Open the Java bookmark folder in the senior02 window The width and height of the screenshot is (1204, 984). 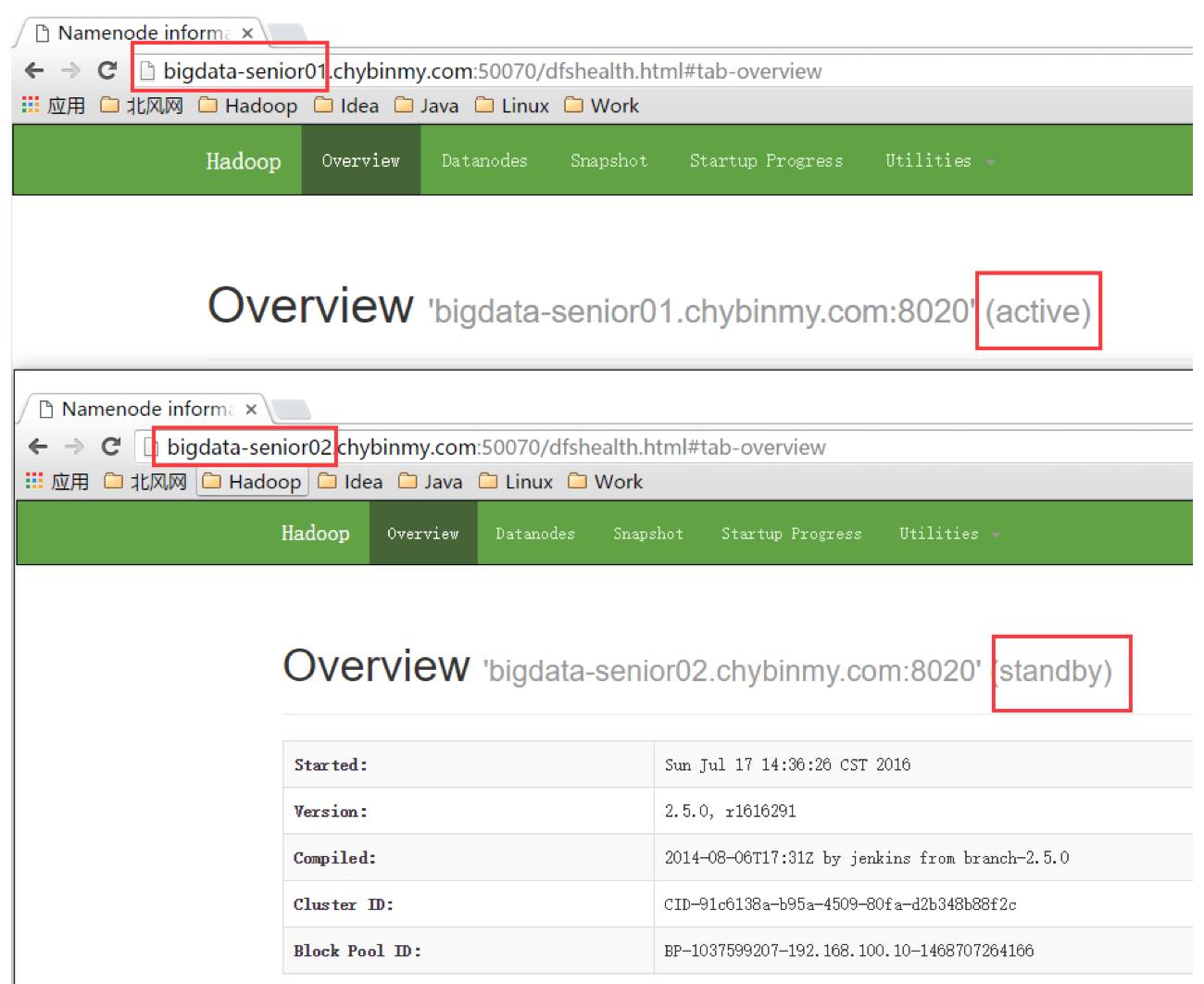[x=430, y=482]
